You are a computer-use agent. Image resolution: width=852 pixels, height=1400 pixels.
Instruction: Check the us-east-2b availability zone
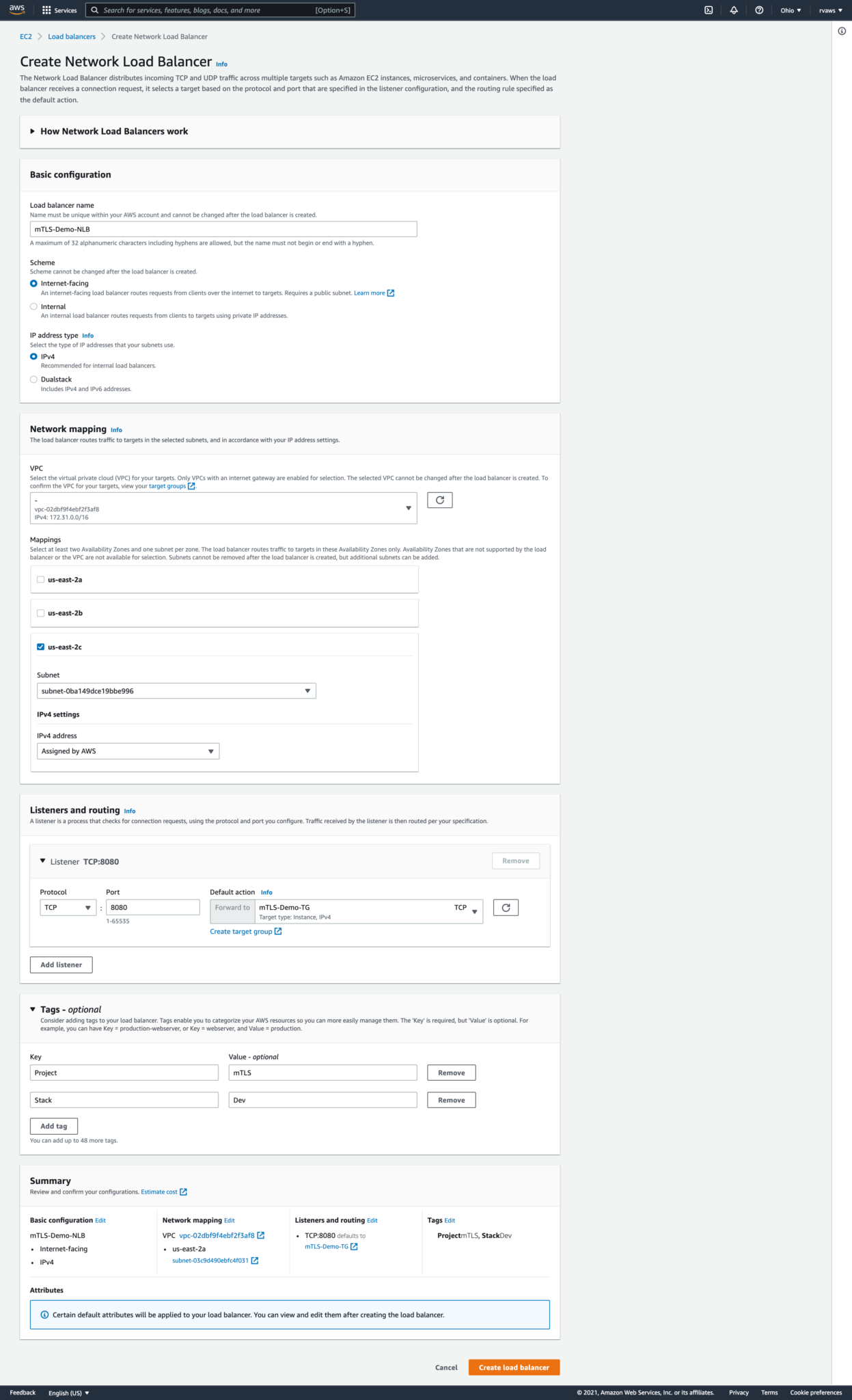41,613
